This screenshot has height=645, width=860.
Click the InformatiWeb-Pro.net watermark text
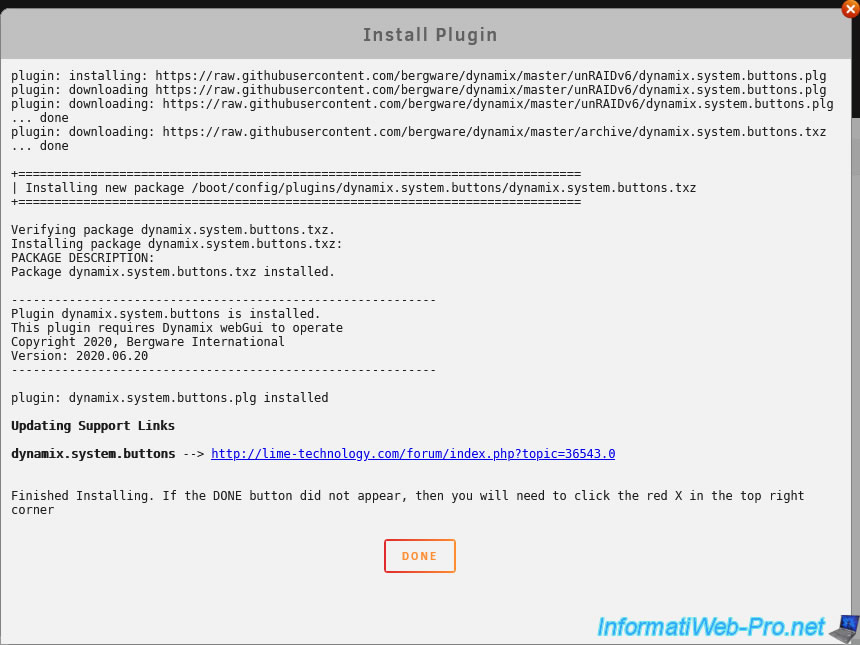coord(711,627)
